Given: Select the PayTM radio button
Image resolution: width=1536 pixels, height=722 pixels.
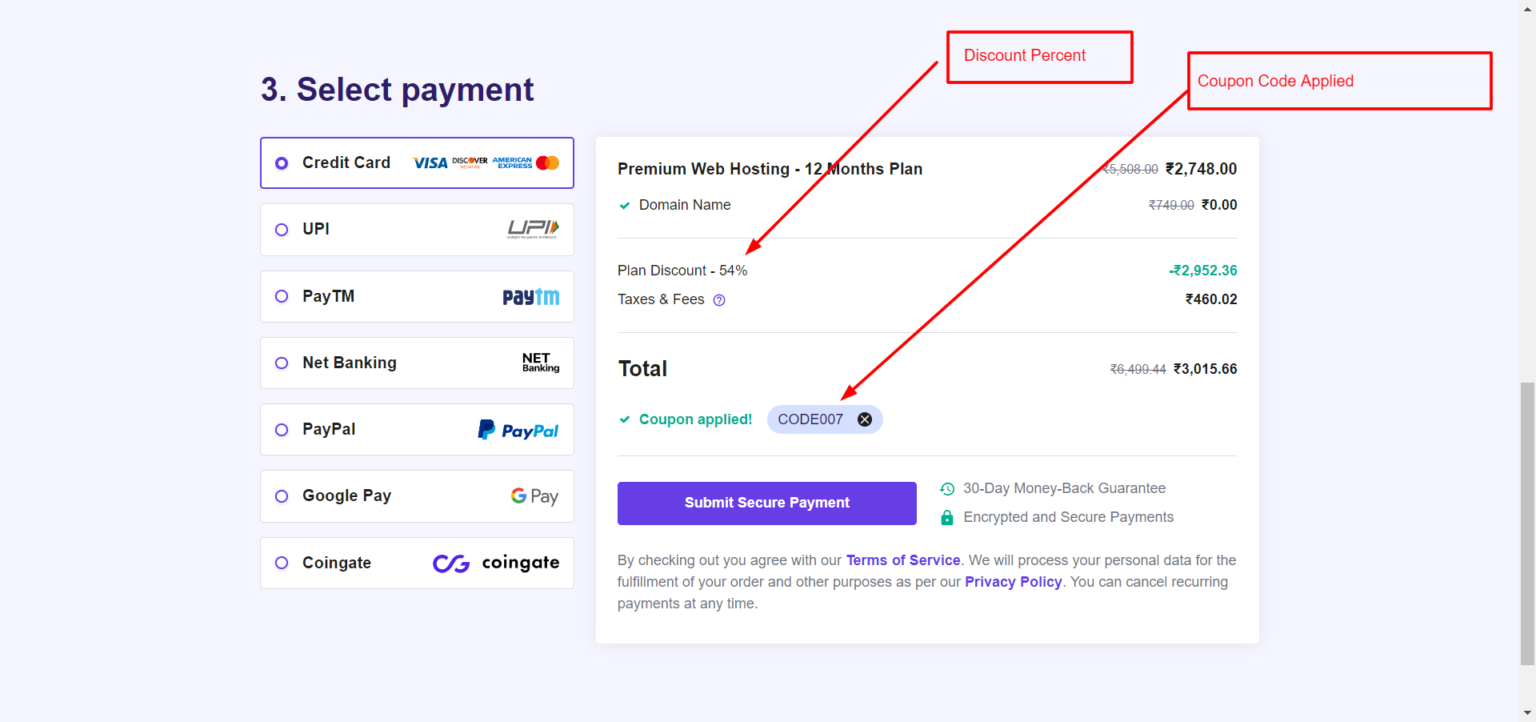Looking at the screenshot, I should pyautogui.click(x=281, y=297).
